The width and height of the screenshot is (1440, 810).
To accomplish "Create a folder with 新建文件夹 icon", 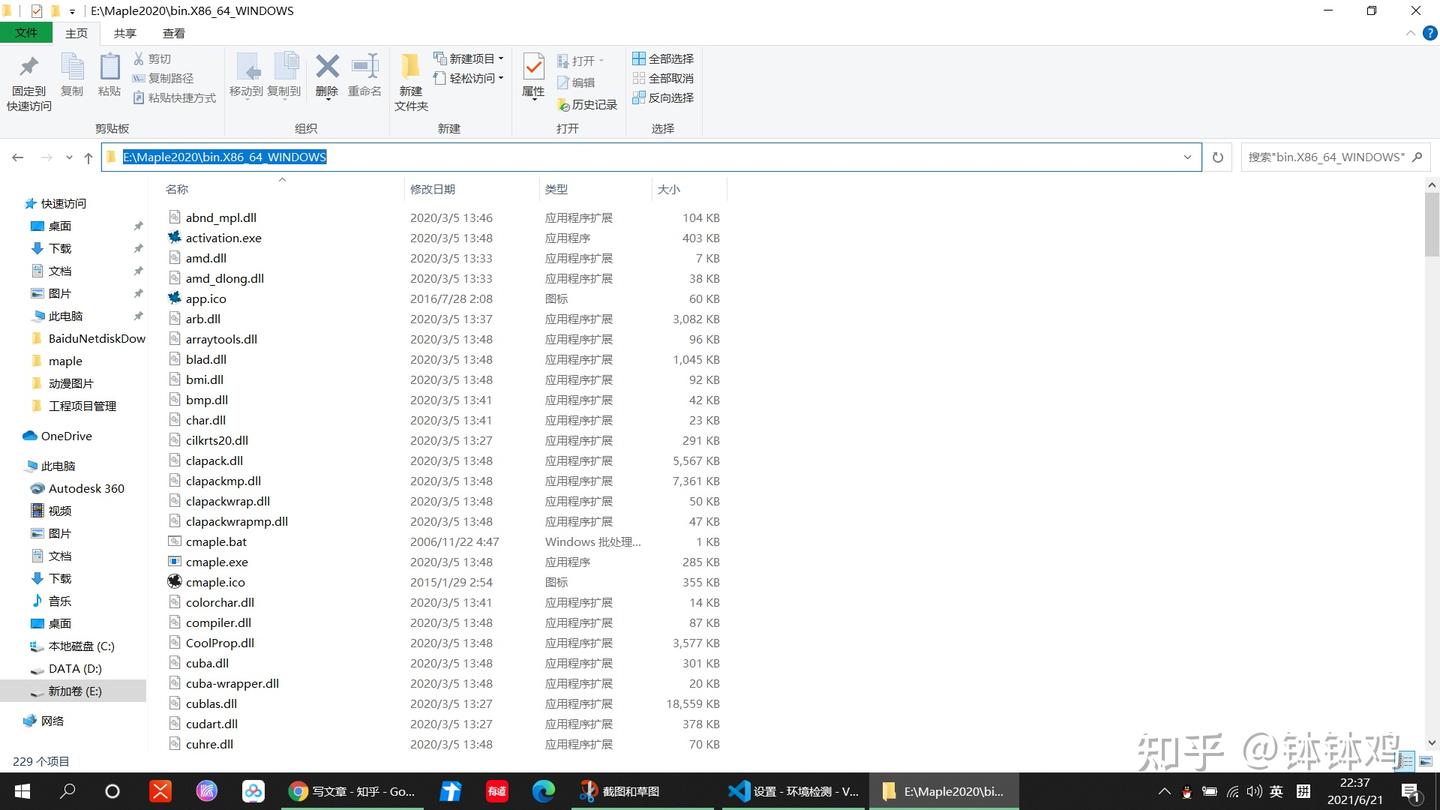I will pyautogui.click(x=410, y=80).
